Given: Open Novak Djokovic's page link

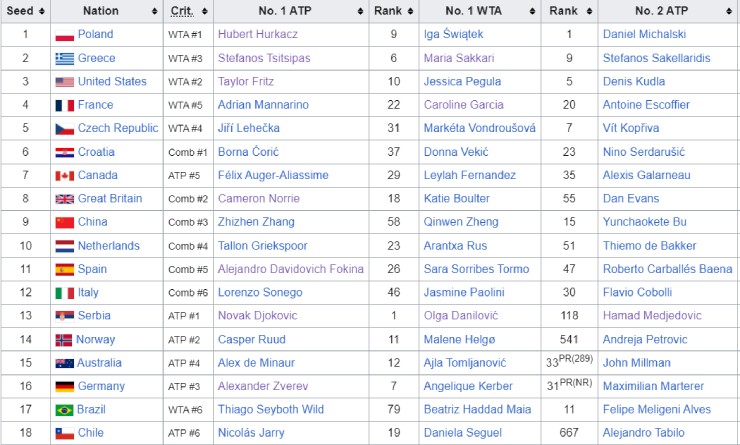Looking at the screenshot, I should 258,316.
